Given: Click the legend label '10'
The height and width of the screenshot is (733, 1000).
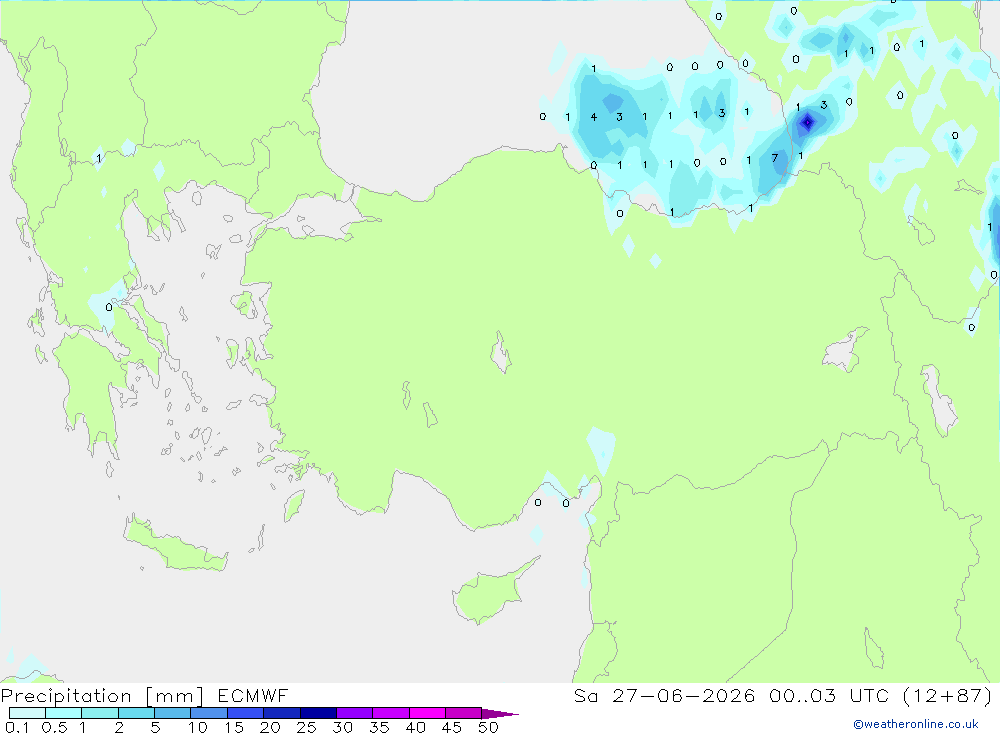Looking at the screenshot, I should 198,727.
